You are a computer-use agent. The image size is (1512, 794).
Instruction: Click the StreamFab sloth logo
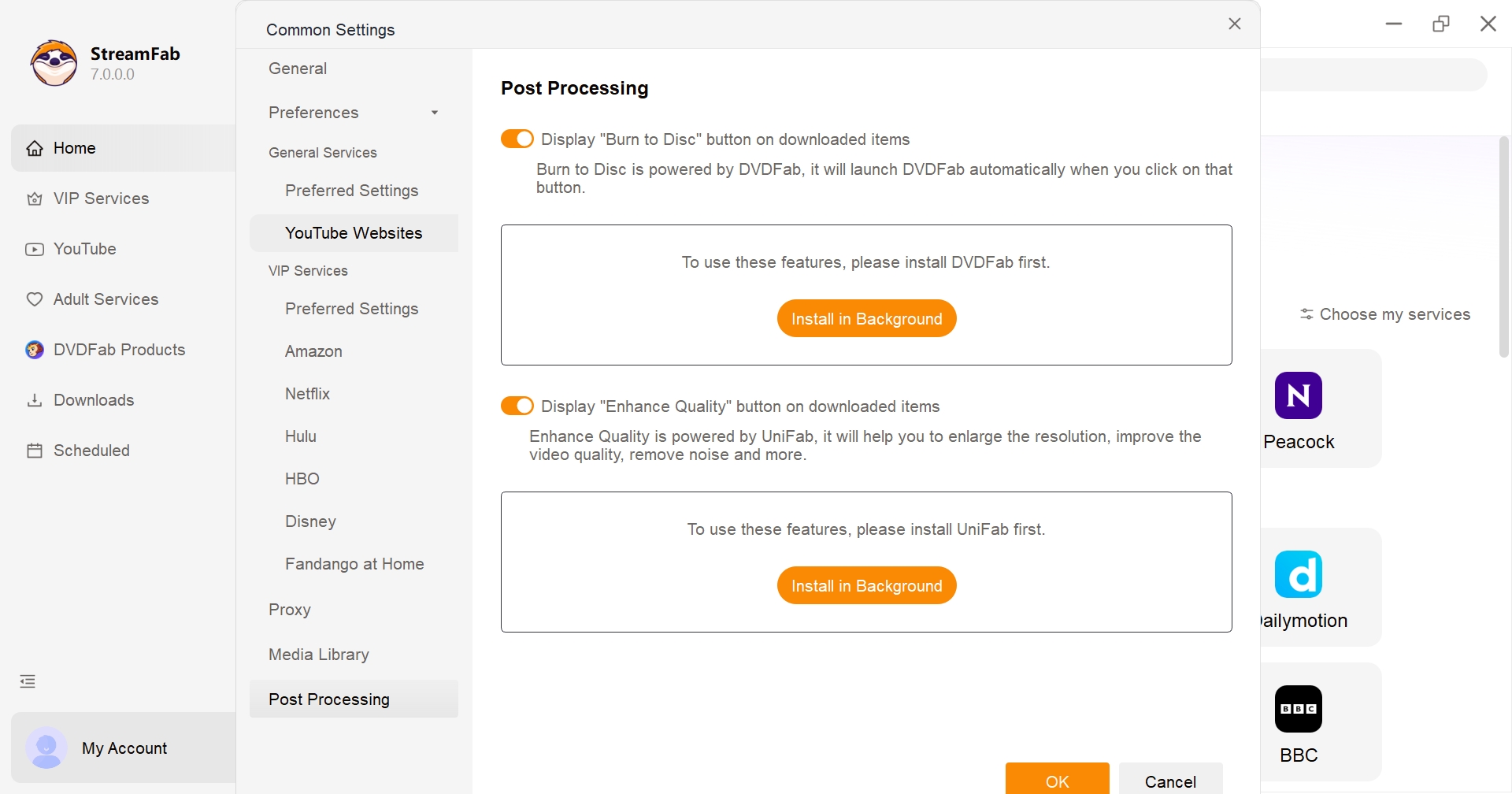point(54,63)
